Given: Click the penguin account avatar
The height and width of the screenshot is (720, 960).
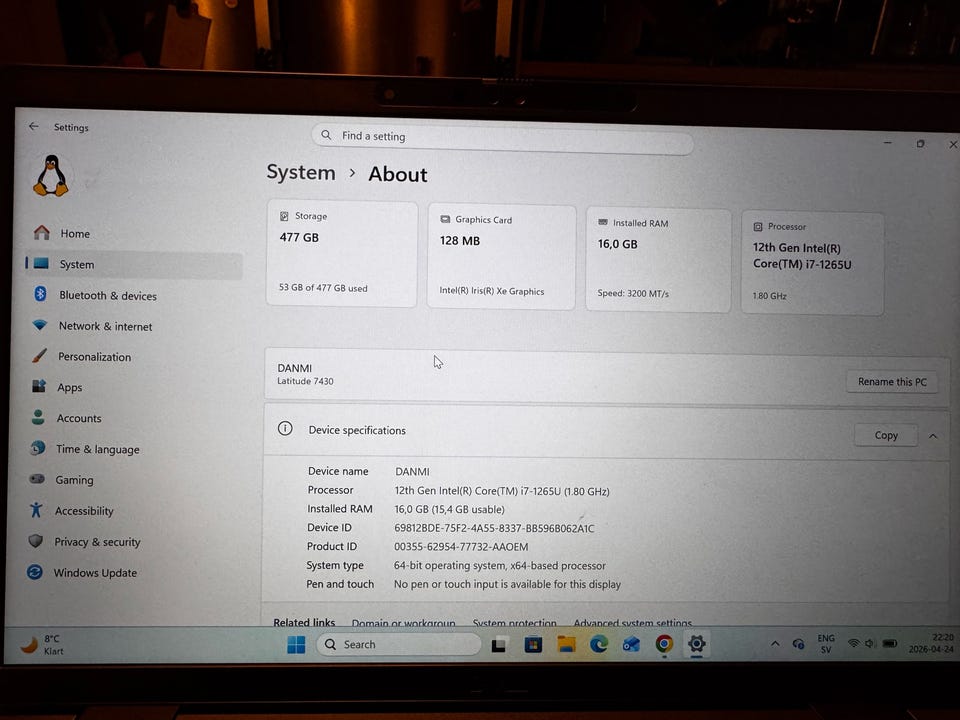Looking at the screenshot, I should [51, 176].
